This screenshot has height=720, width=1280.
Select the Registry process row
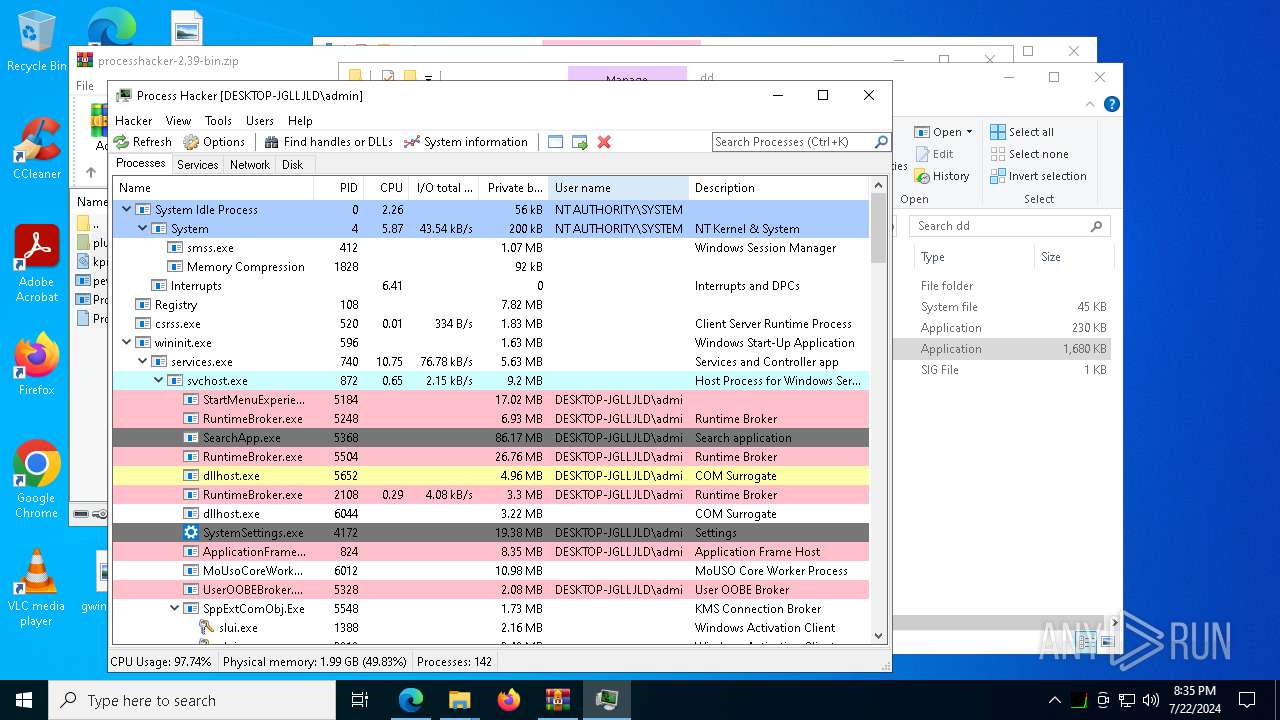491,305
